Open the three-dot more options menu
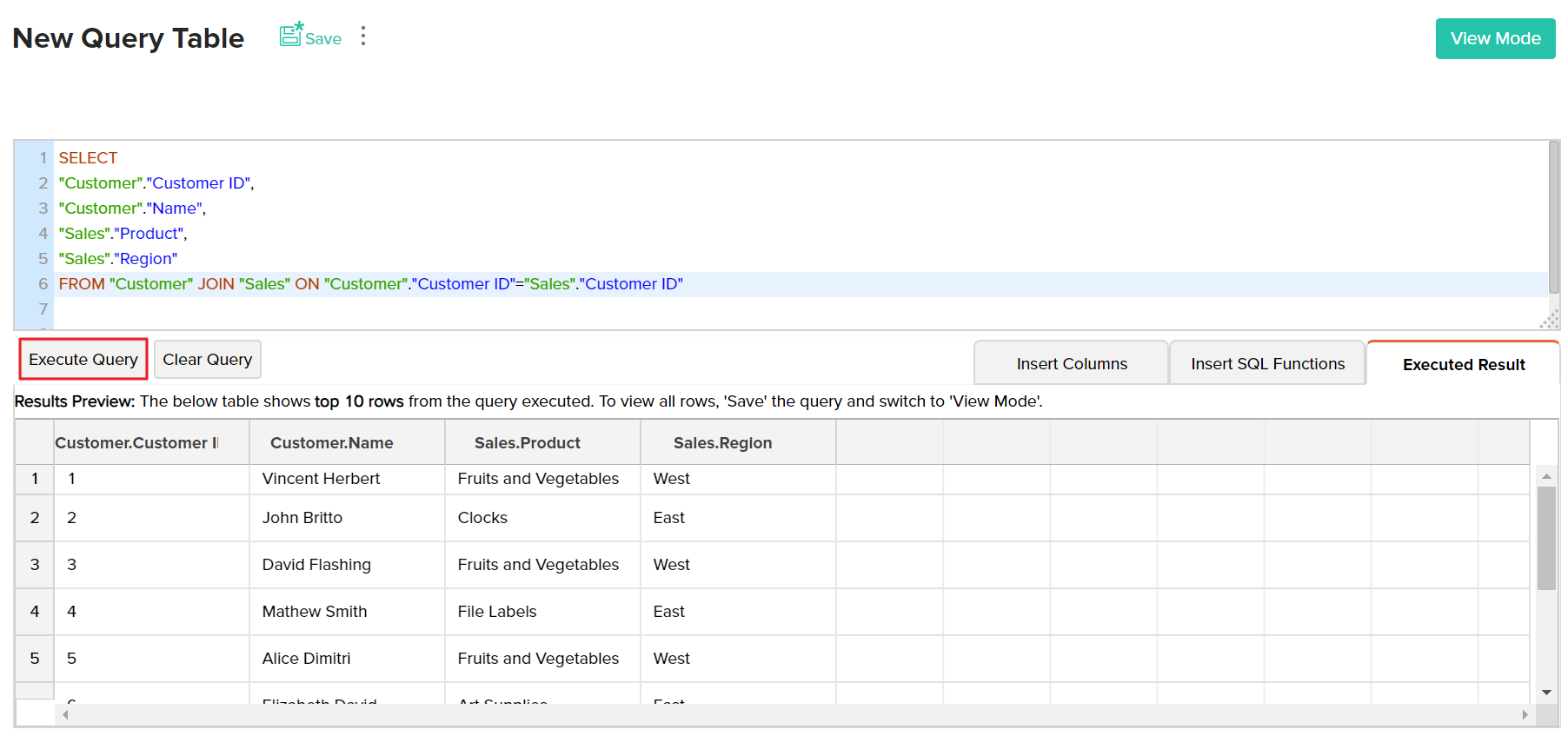1568x736 pixels. click(363, 36)
